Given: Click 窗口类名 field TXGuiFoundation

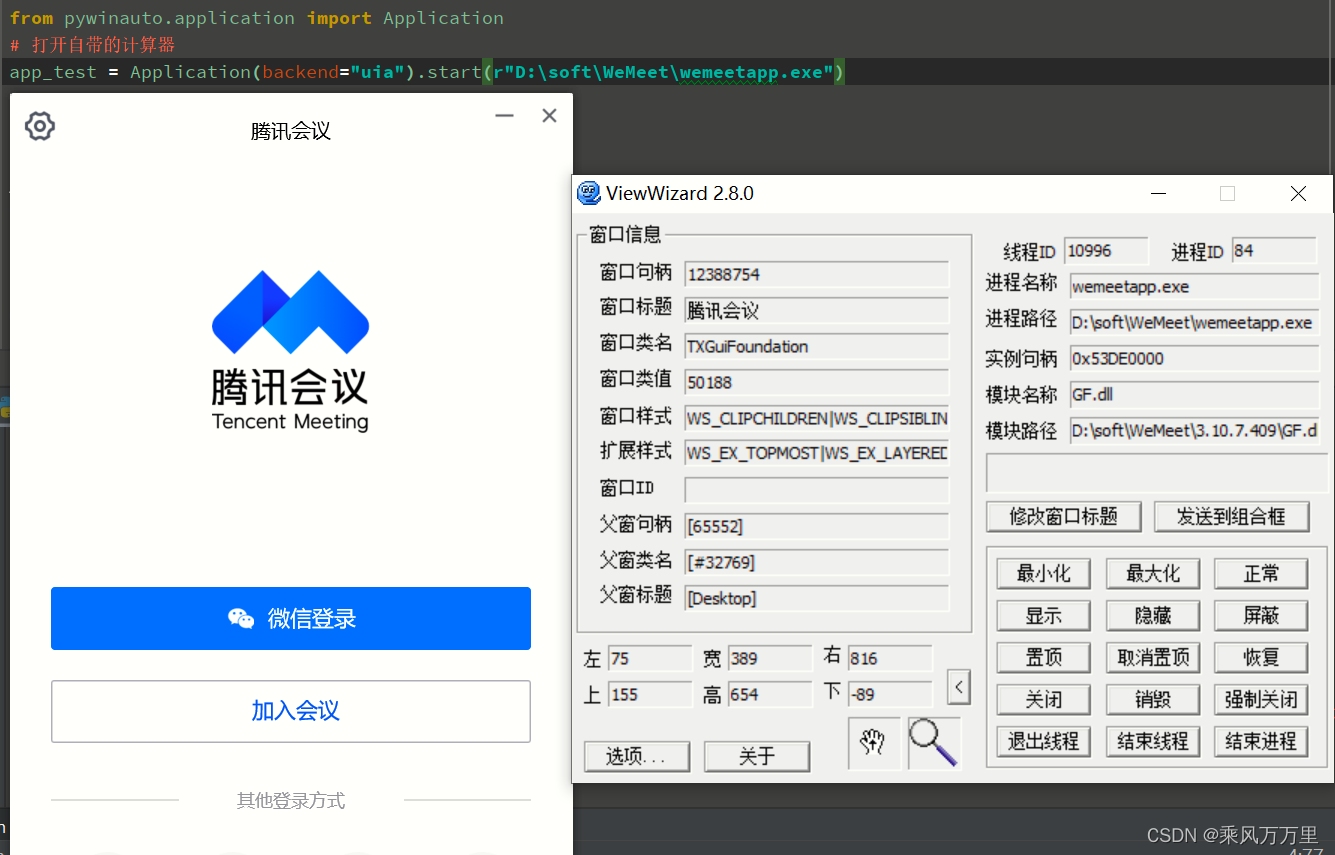Looking at the screenshot, I should (x=817, y=346).
